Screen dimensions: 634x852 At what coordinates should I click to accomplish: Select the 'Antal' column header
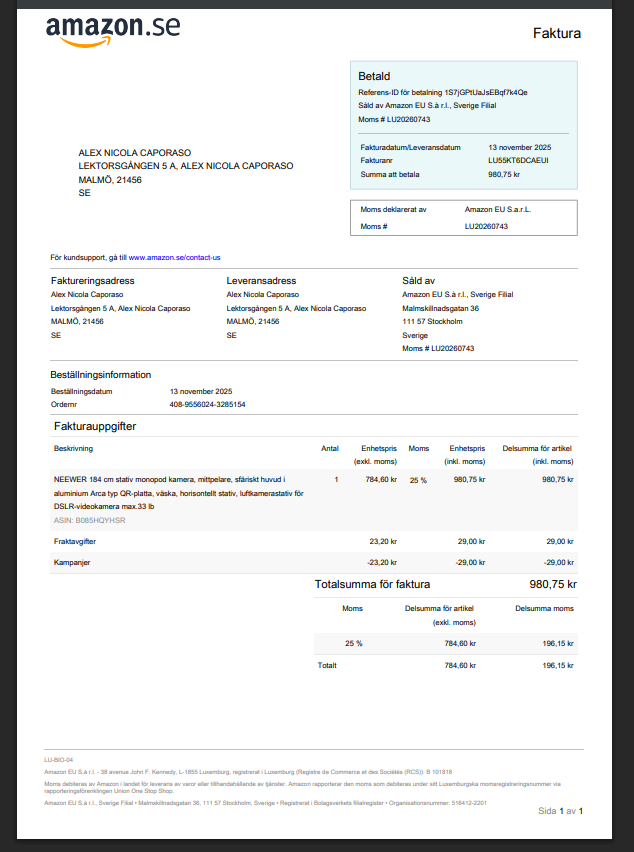click(x=330, y=448)
